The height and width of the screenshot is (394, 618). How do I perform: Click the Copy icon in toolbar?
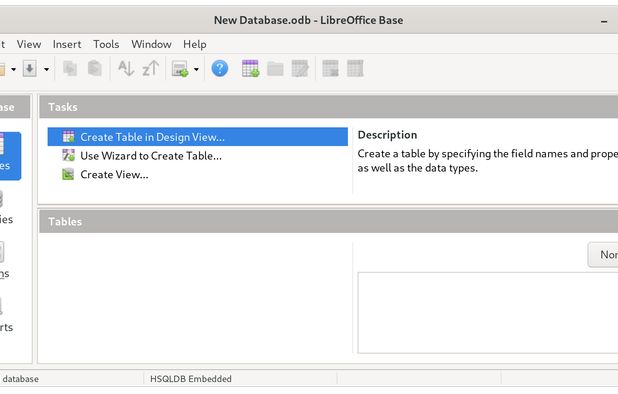pos(70,69)
